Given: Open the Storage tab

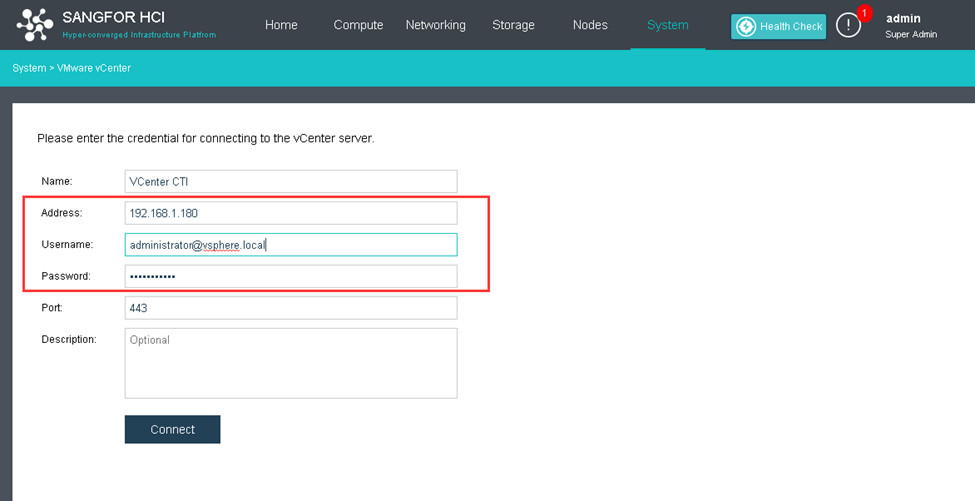Looking at the screenshot, I should [513, 25].
